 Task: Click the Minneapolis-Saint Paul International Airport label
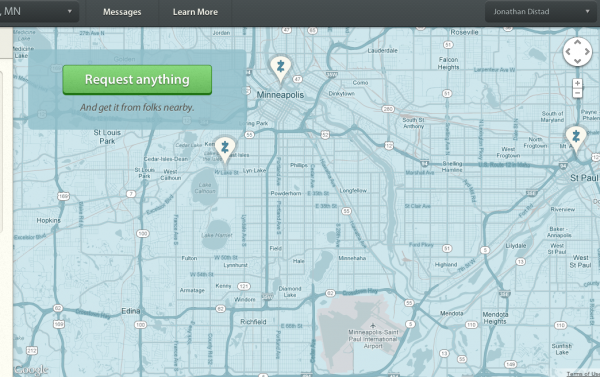[x=373, y=339]
